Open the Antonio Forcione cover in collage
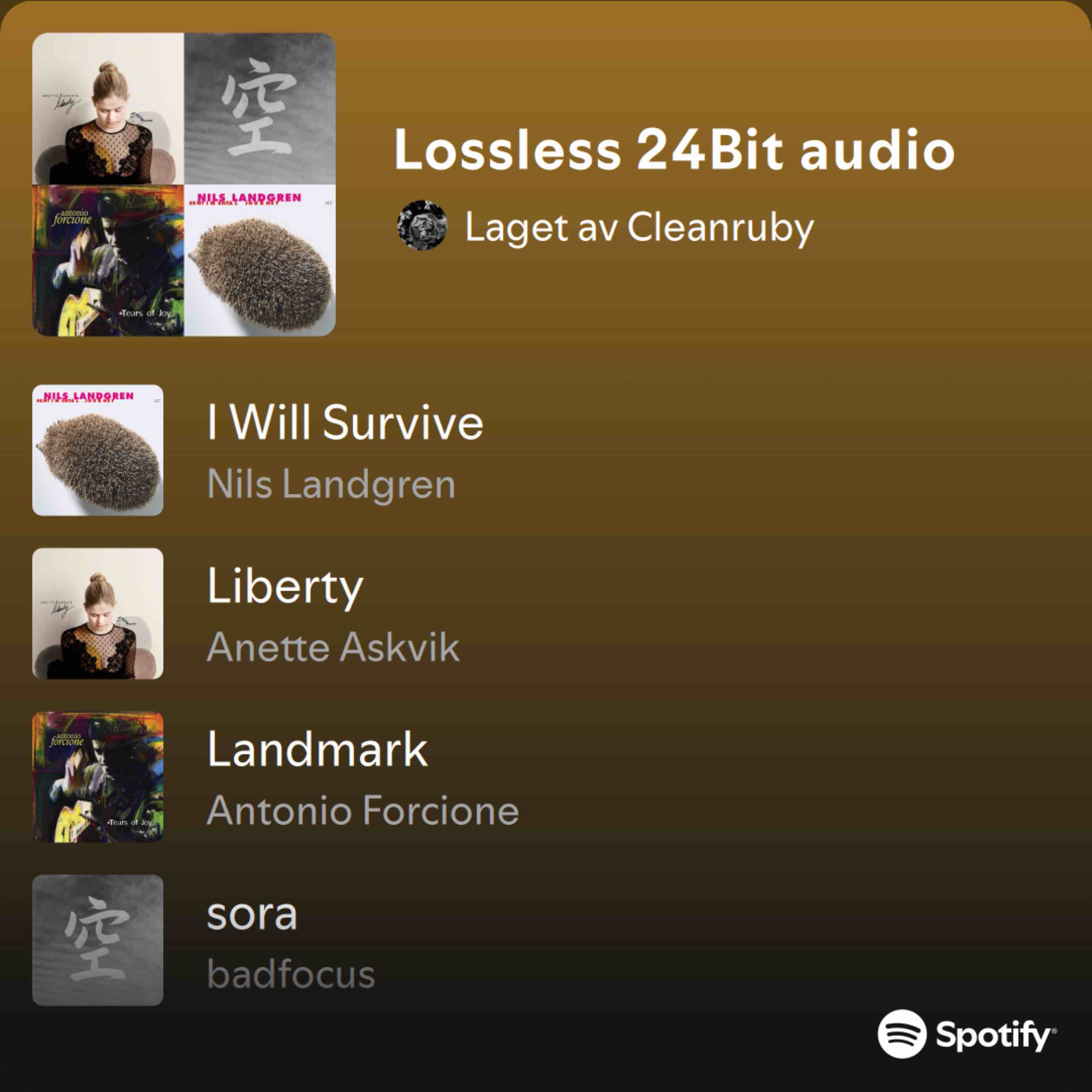This screenshot has width=1092, height=1092. [x=108, y=260]
